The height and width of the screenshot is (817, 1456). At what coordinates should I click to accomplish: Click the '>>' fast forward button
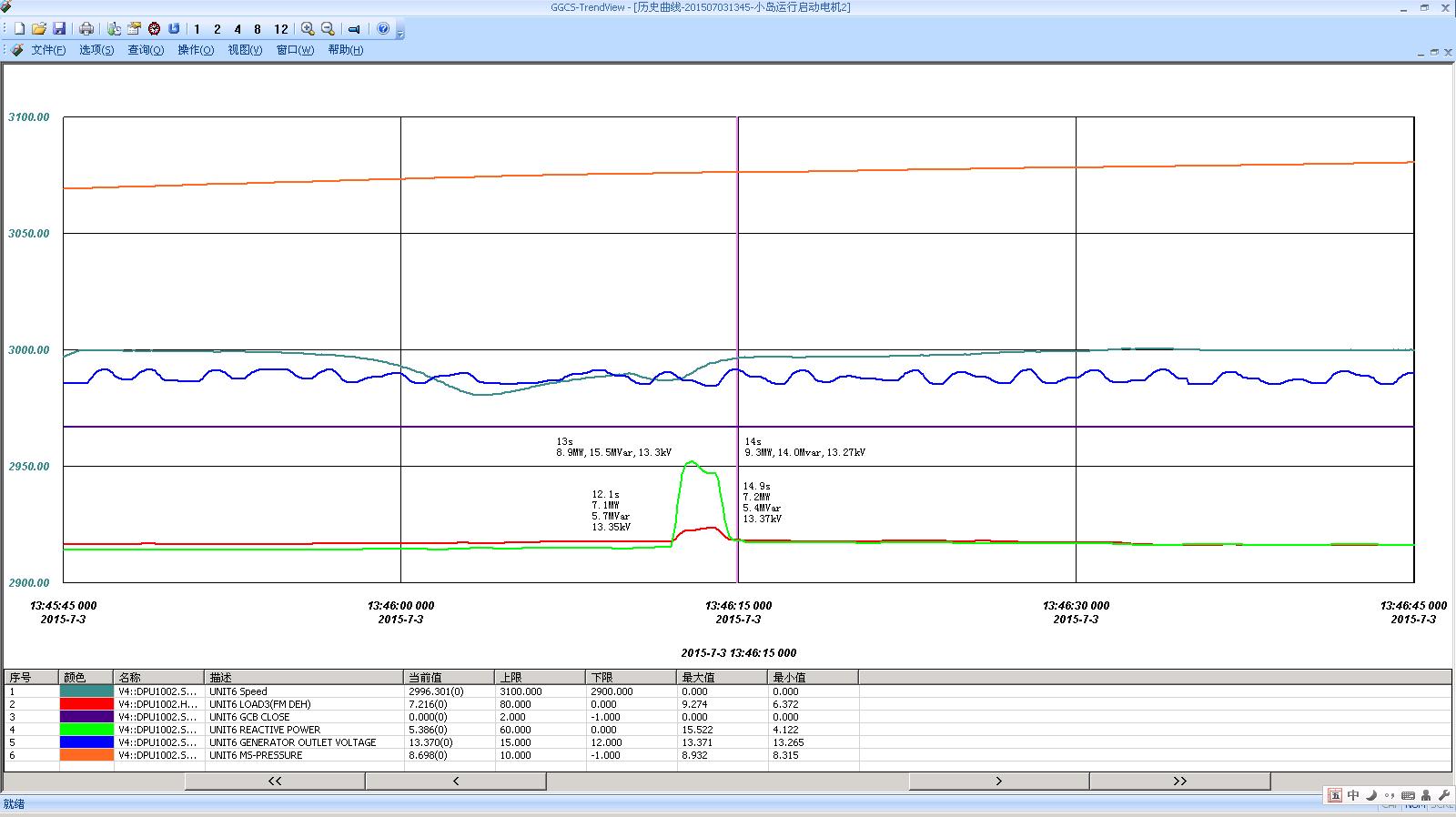coord(1180,782)
